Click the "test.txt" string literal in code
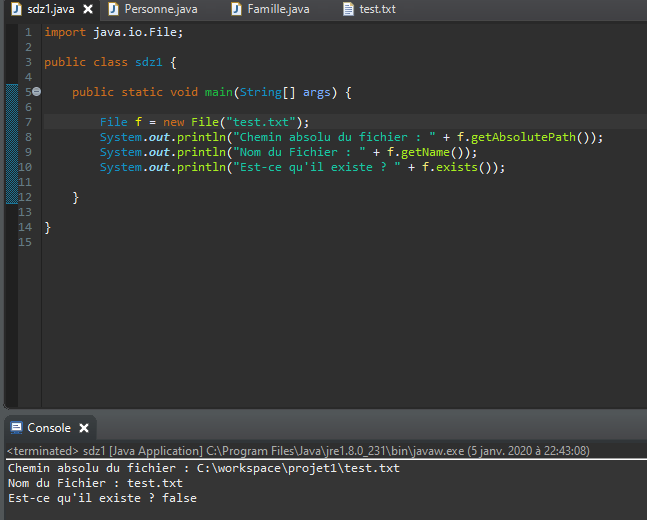This screenshot has height=520, width=647. [x=261, y=122]
